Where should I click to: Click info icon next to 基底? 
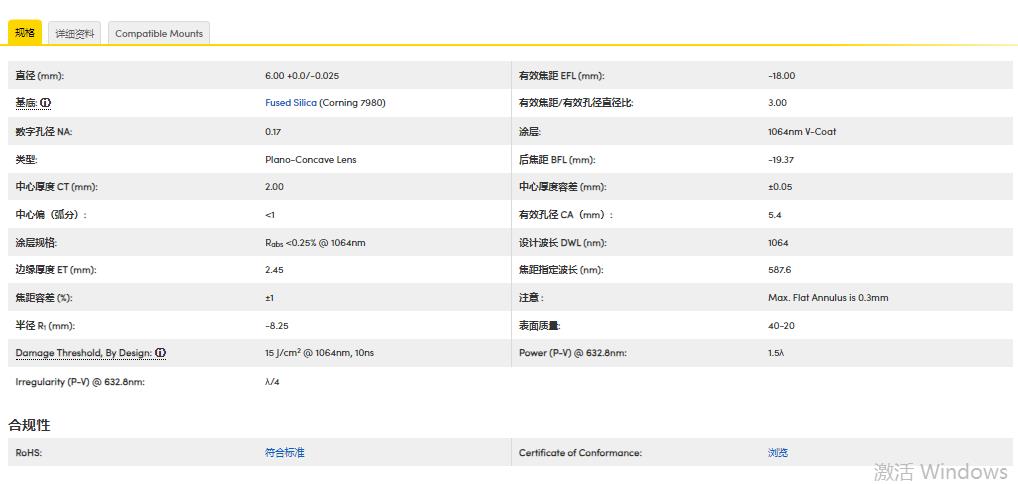45,103
